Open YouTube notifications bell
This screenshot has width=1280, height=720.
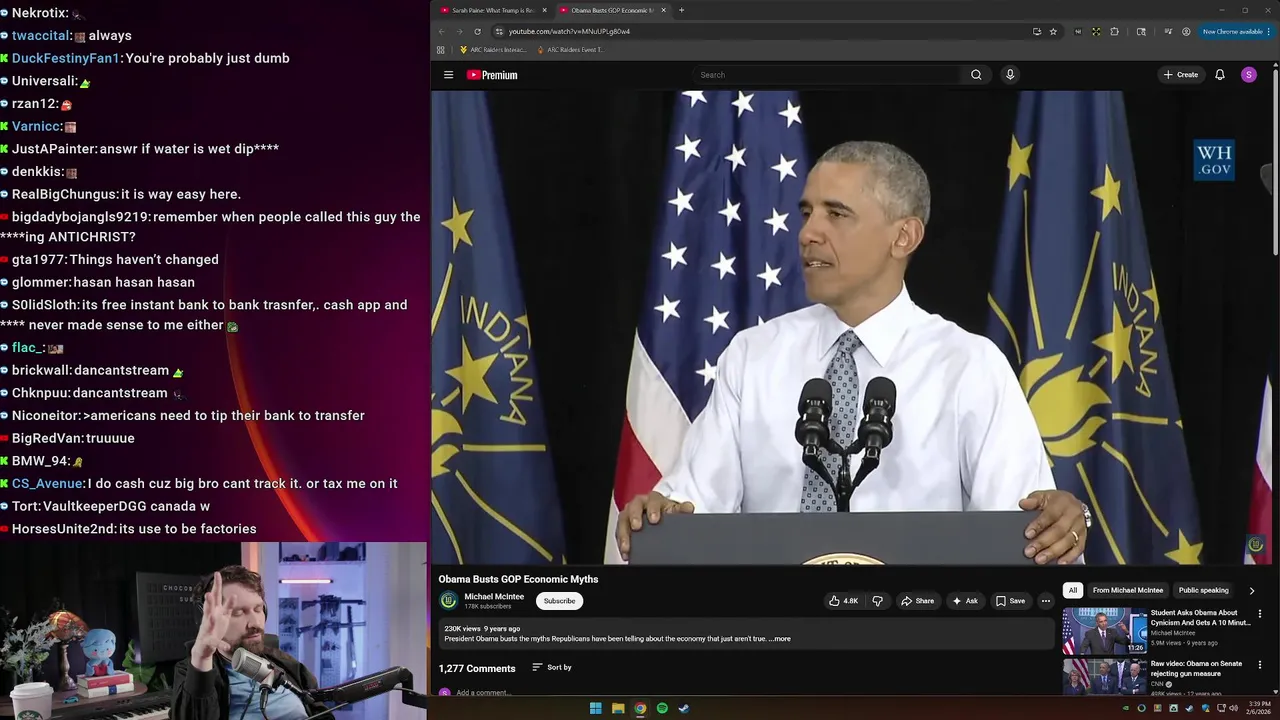[1220, 75]
